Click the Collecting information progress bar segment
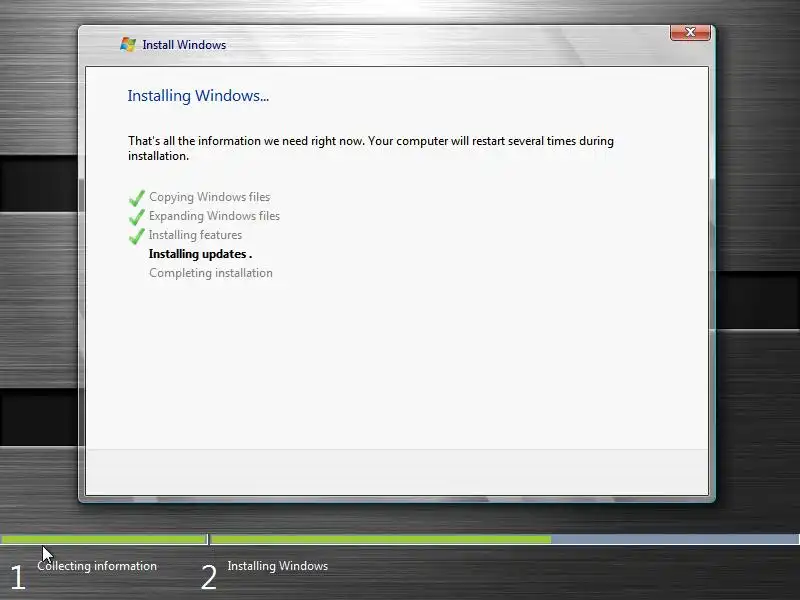The image size is (800, 600). [104, 539]
